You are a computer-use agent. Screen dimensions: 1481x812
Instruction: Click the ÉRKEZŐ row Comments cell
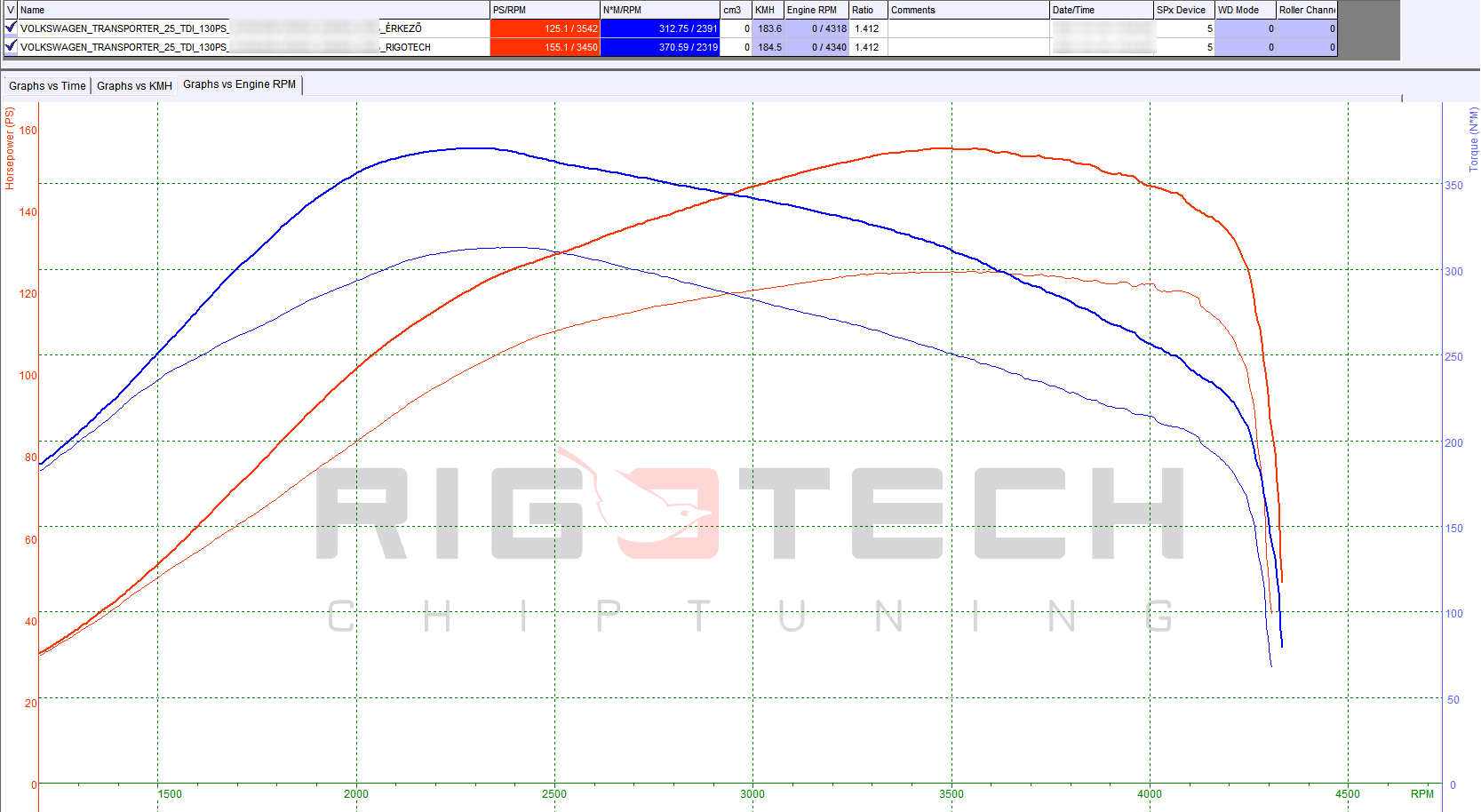[968, 28]
